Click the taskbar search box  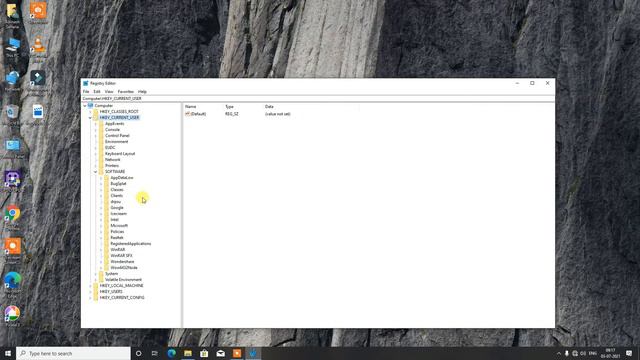click(x=73, y=353)
